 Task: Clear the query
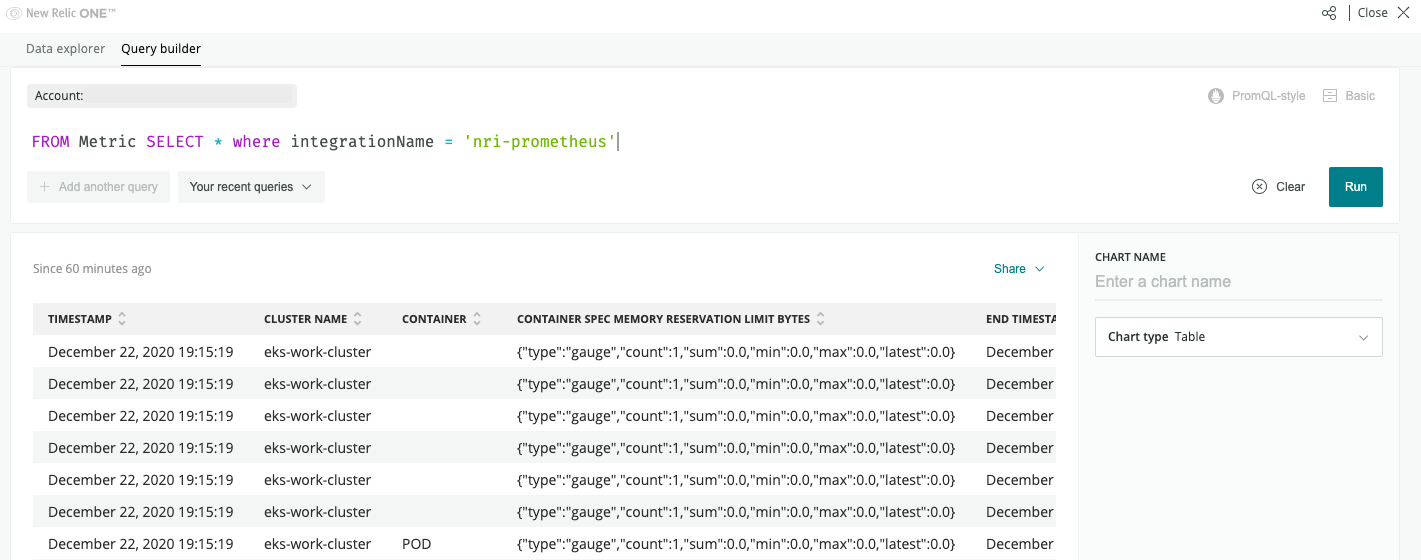click(x=1278, y=187)
